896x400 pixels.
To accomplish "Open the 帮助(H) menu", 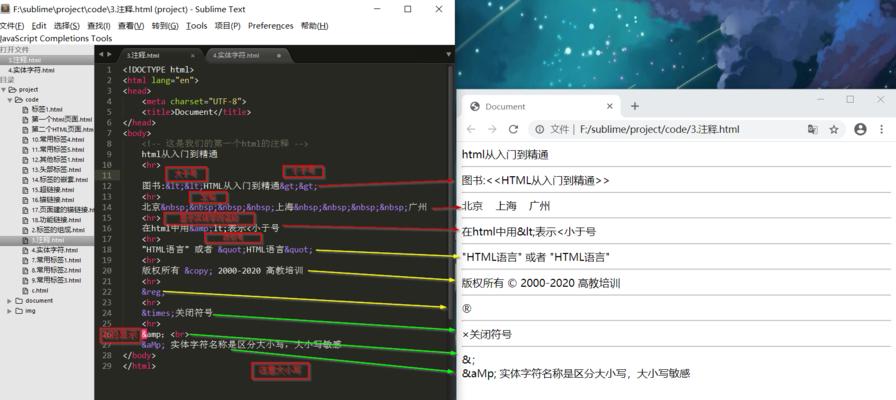I will [x=314, y=26].
